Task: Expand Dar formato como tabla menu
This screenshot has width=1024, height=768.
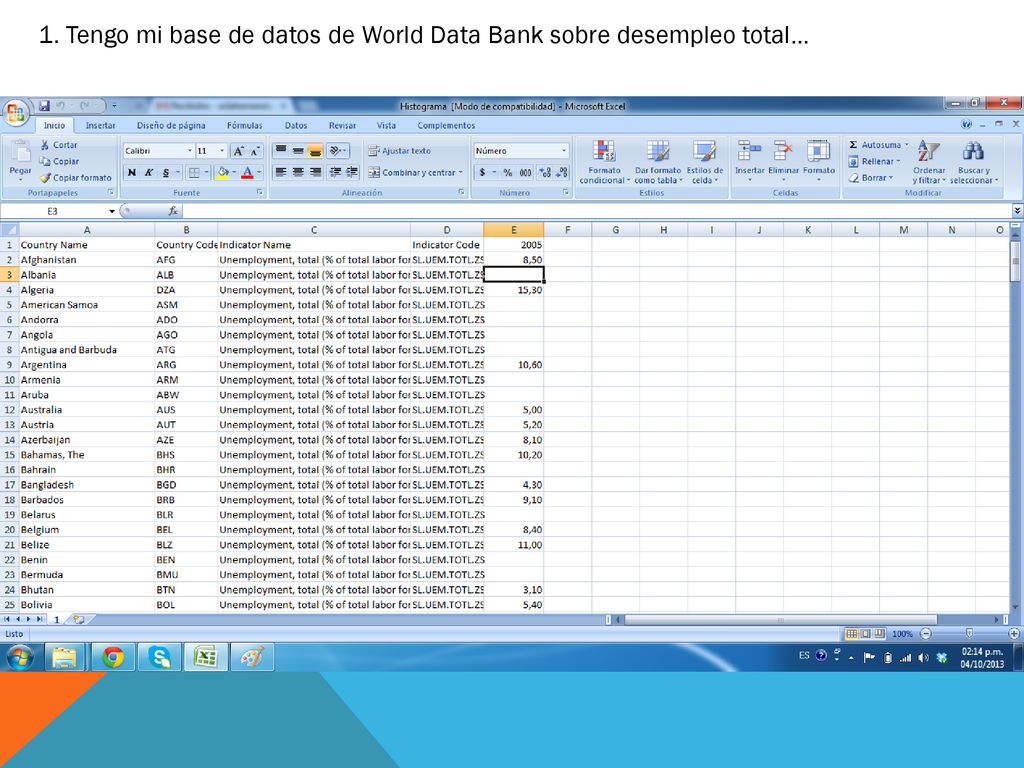Action: (x=658, y=162)
